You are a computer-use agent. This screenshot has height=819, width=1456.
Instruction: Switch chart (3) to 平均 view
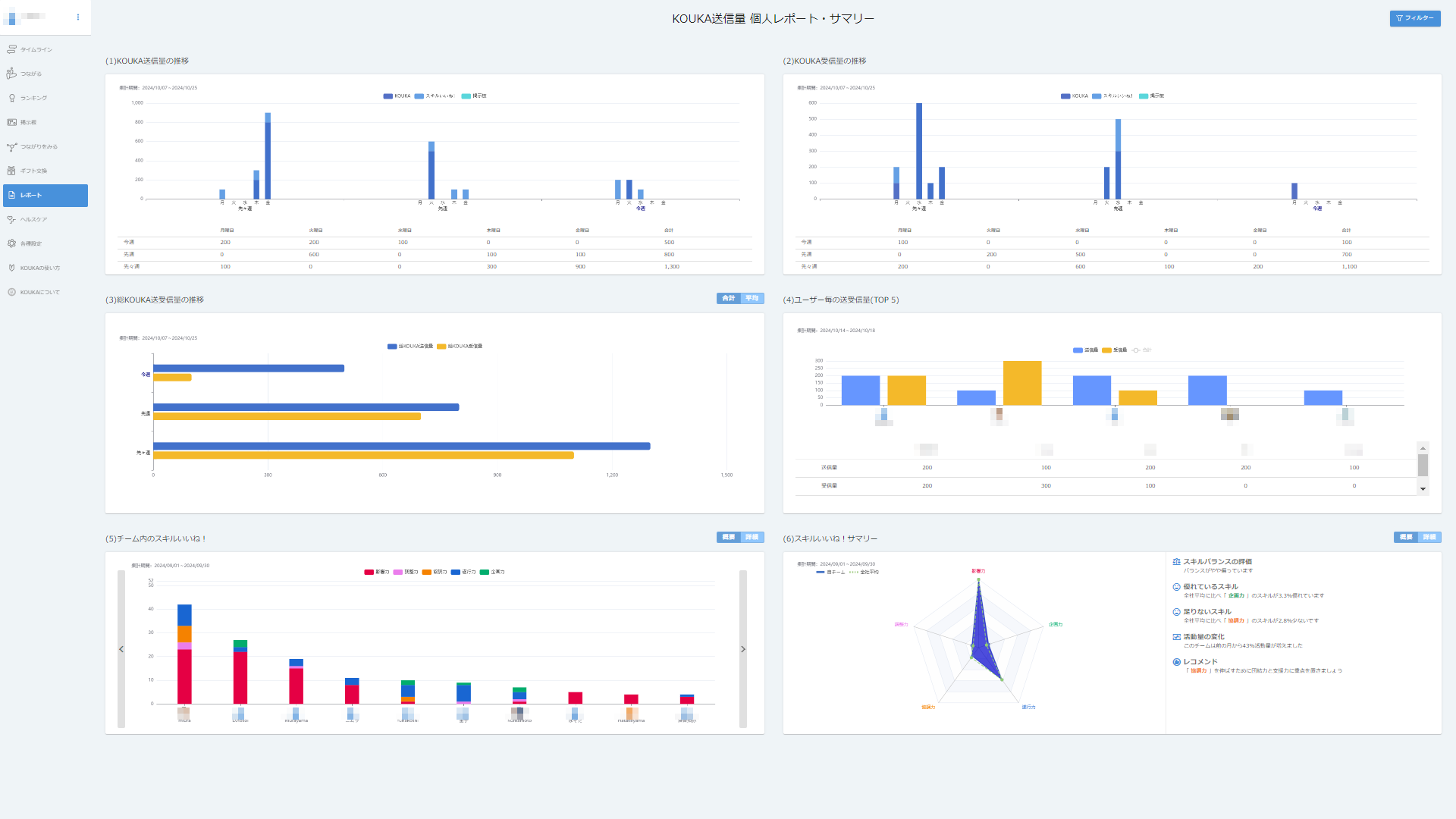coord(752,299)
